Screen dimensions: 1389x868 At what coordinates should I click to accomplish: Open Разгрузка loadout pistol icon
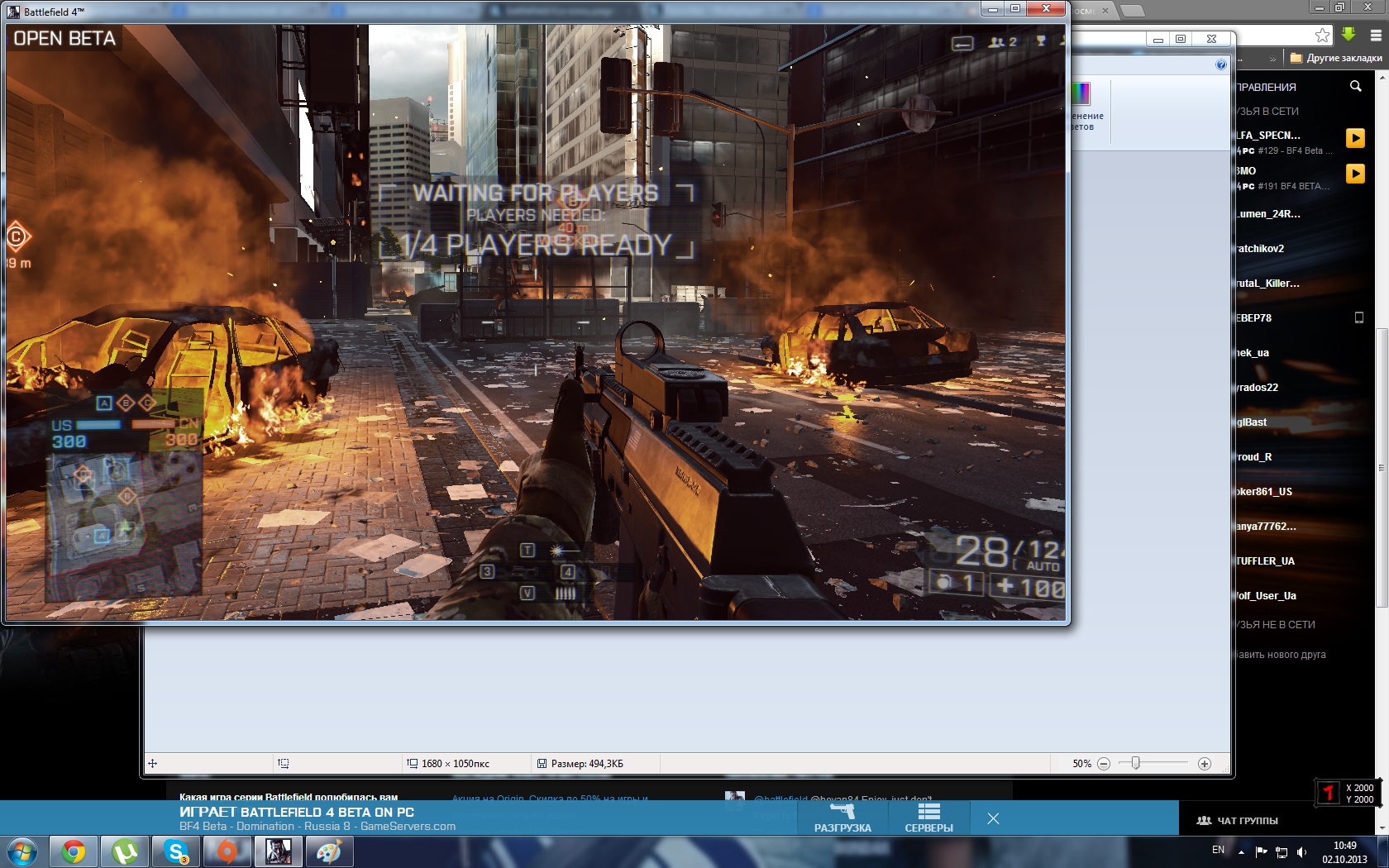pyautogui.click(x=842, y=818)
